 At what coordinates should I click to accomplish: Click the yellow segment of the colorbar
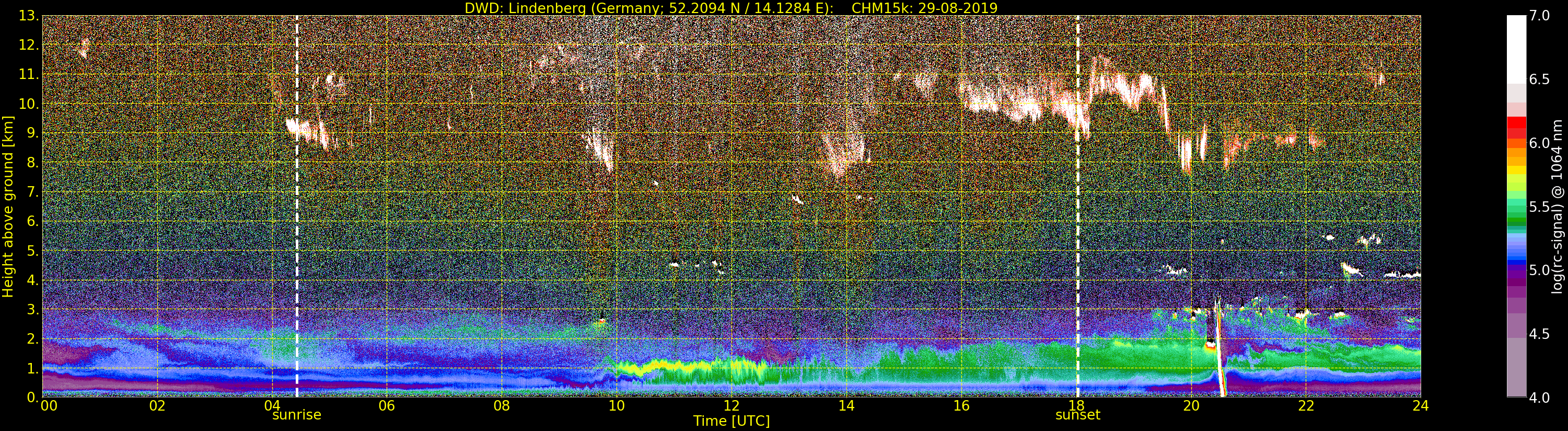[1516, 169]
